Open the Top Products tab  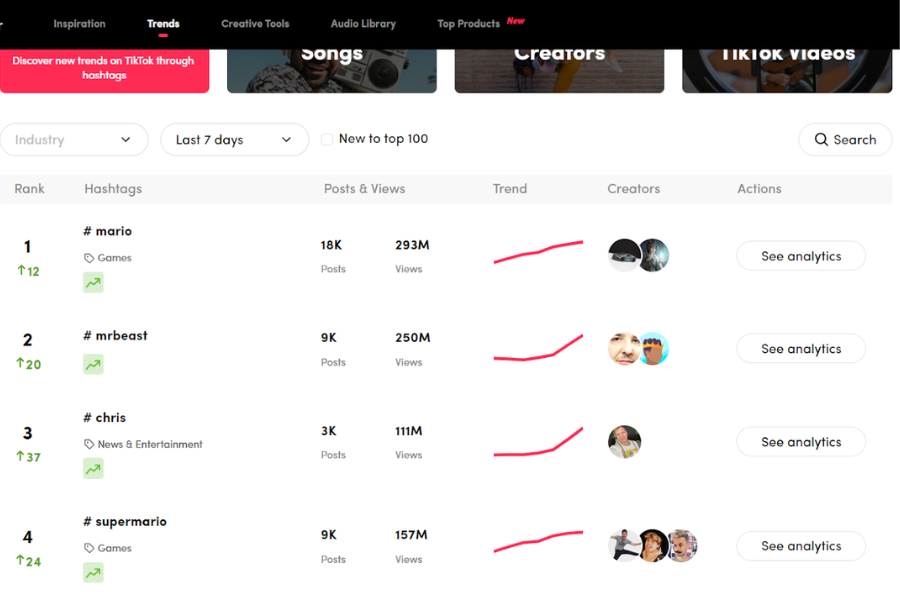(469, 24)
